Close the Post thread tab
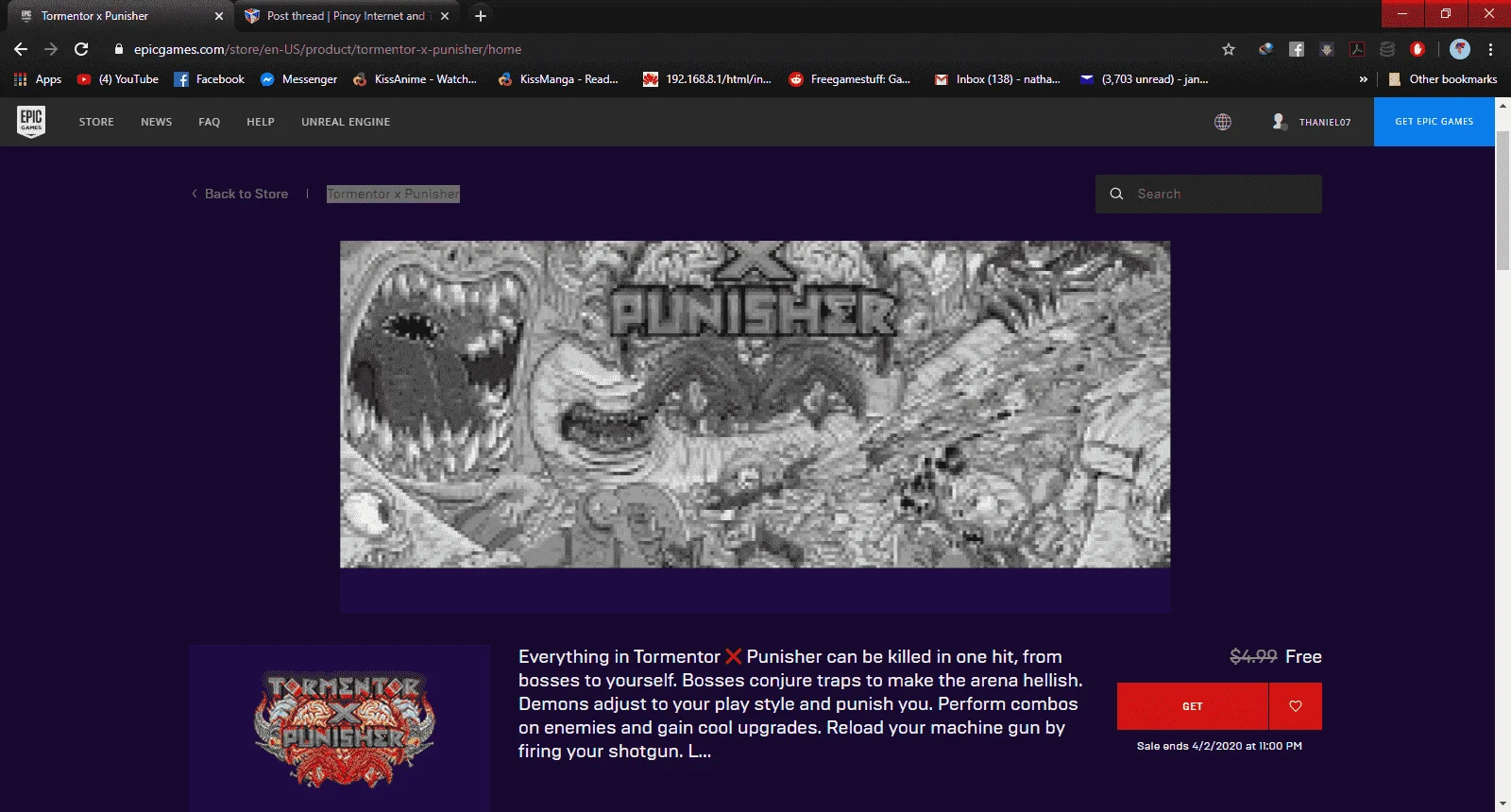Screen dimensions: 1511x812 (445, 16)
